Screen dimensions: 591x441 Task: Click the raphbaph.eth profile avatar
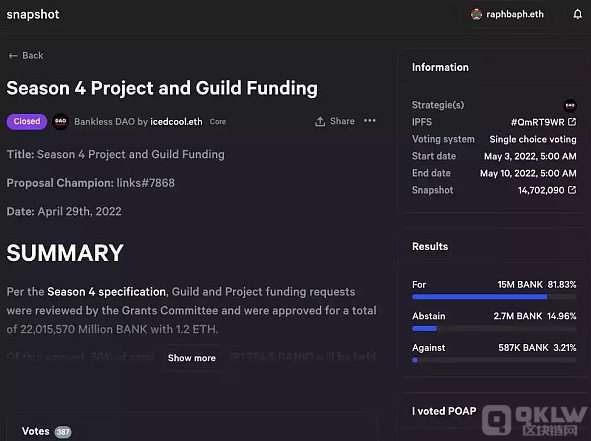tap(476, 14)
